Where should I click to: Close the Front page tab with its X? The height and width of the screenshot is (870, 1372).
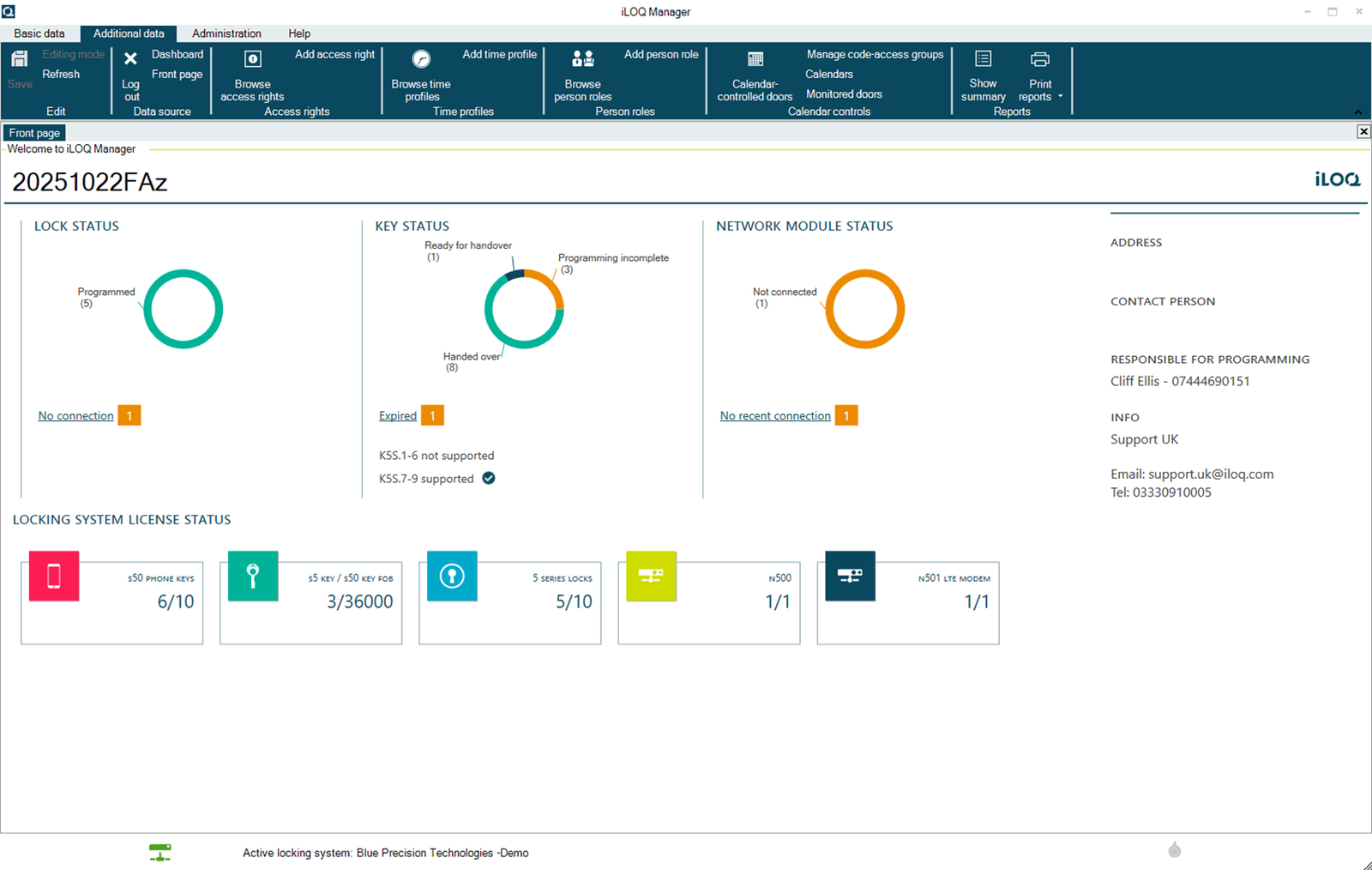[x=1363, y=131]
